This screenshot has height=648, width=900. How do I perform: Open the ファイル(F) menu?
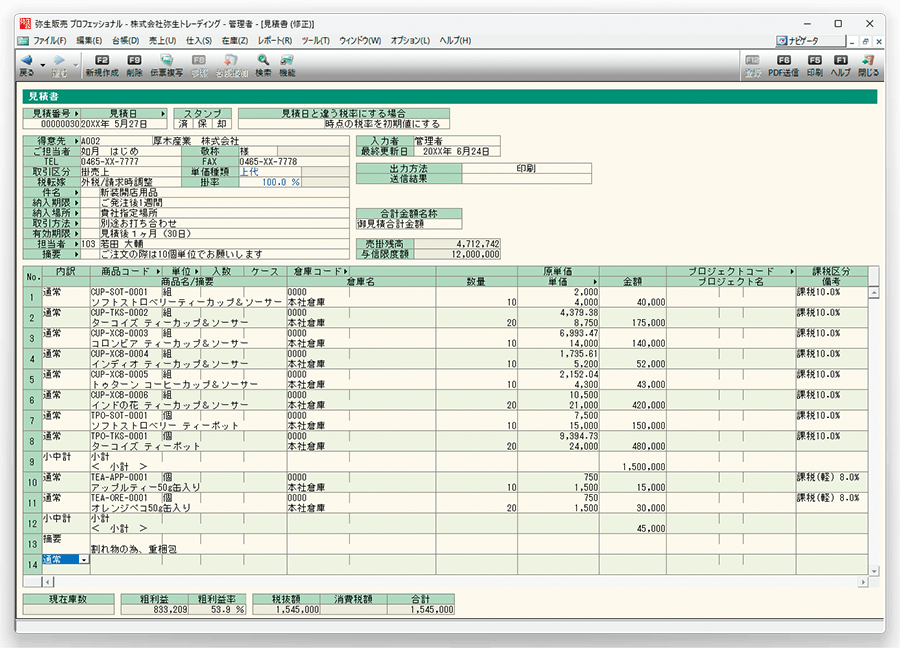tap(49, 41)
